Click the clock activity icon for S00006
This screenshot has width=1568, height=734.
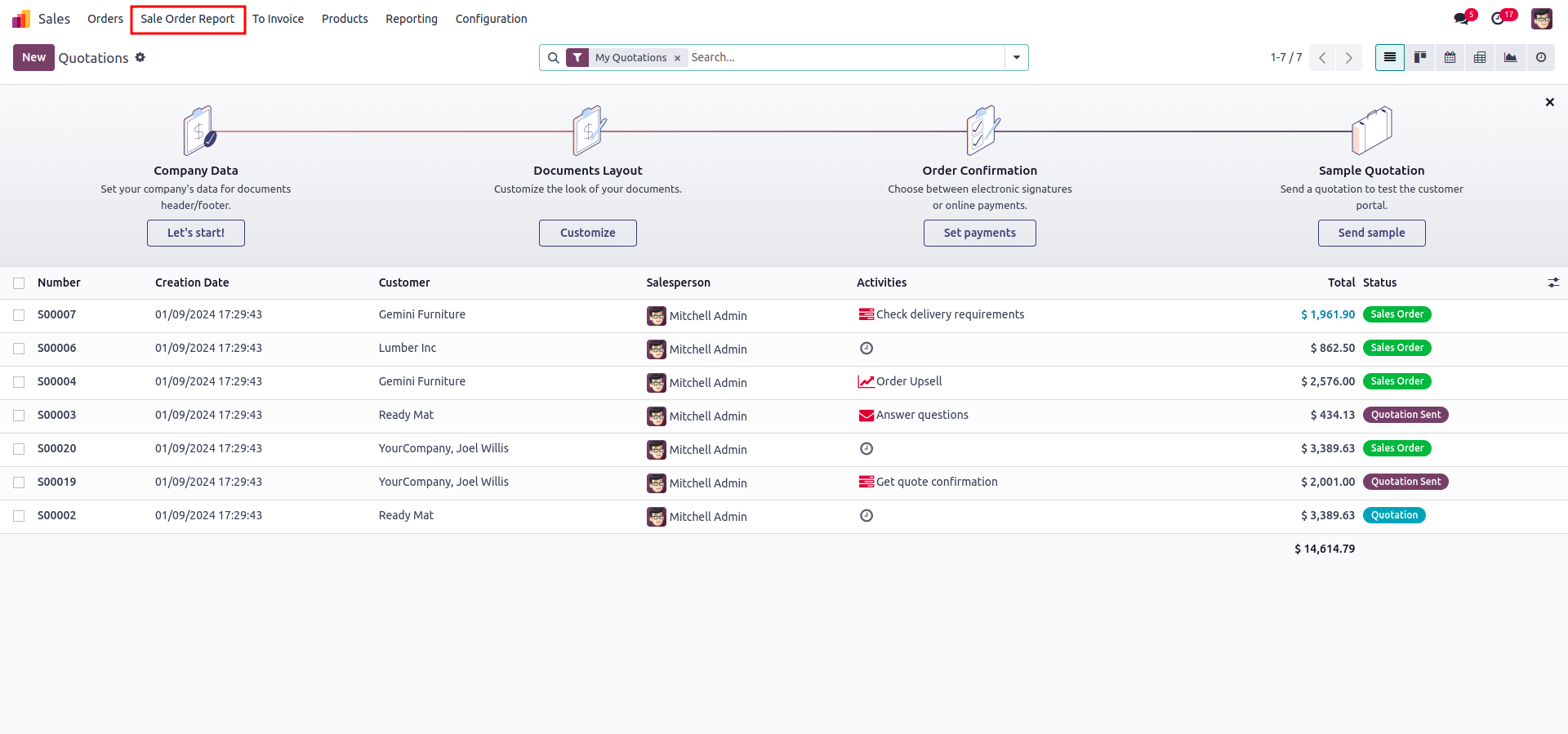[866, 349]
